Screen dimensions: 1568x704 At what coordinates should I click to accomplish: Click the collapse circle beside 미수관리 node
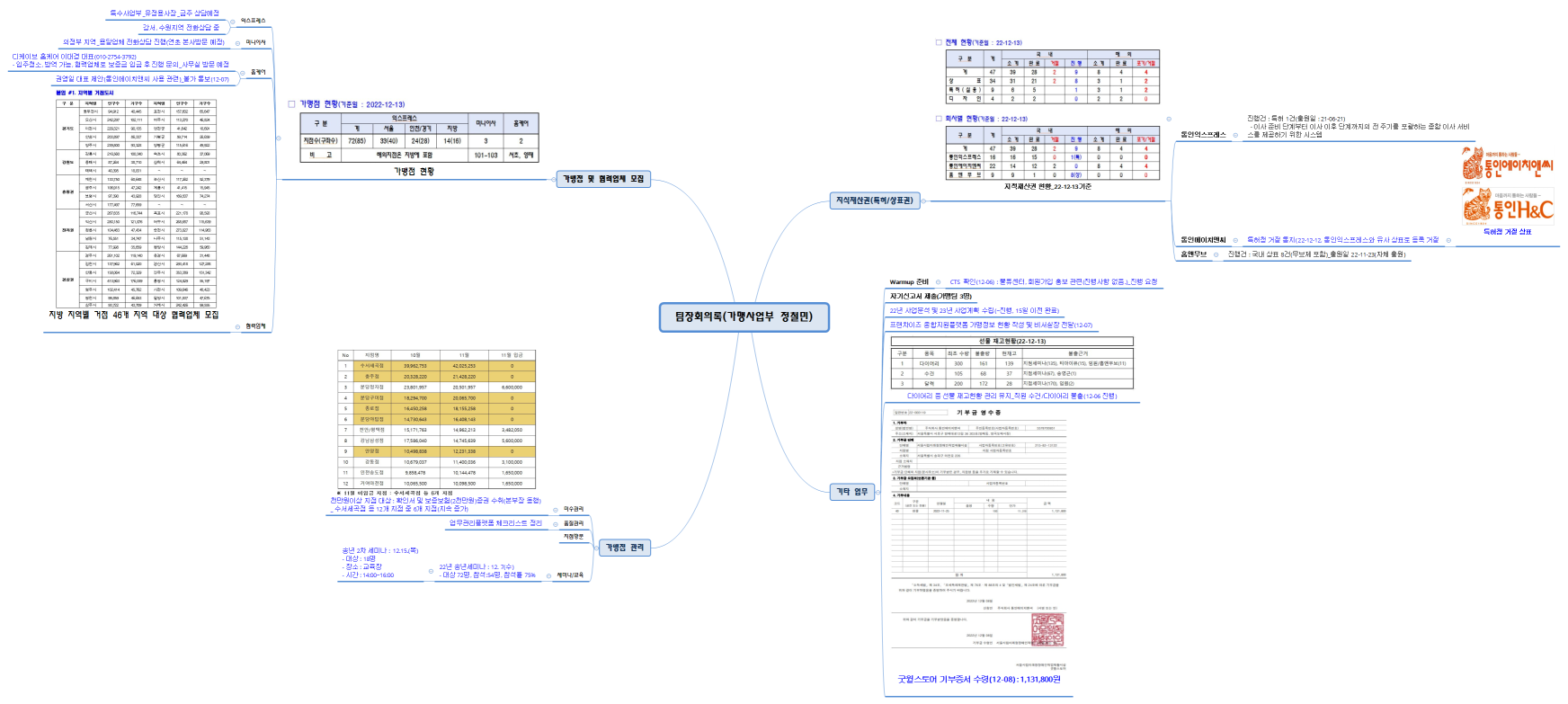pos(557,509)
